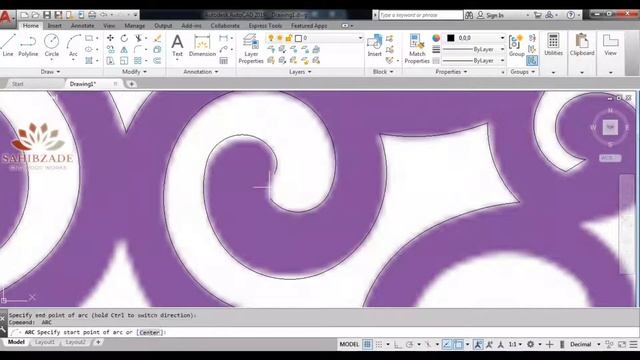The image size is (640, 360).
Task: Click the Rotate tool in Modify panel
Action: 124,38
